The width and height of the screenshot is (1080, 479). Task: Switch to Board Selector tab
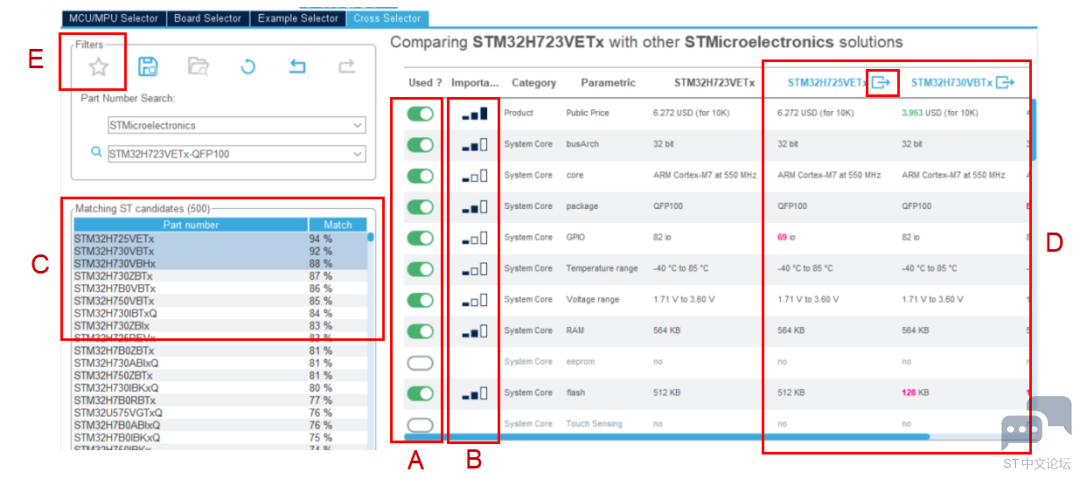coord(208,18)
